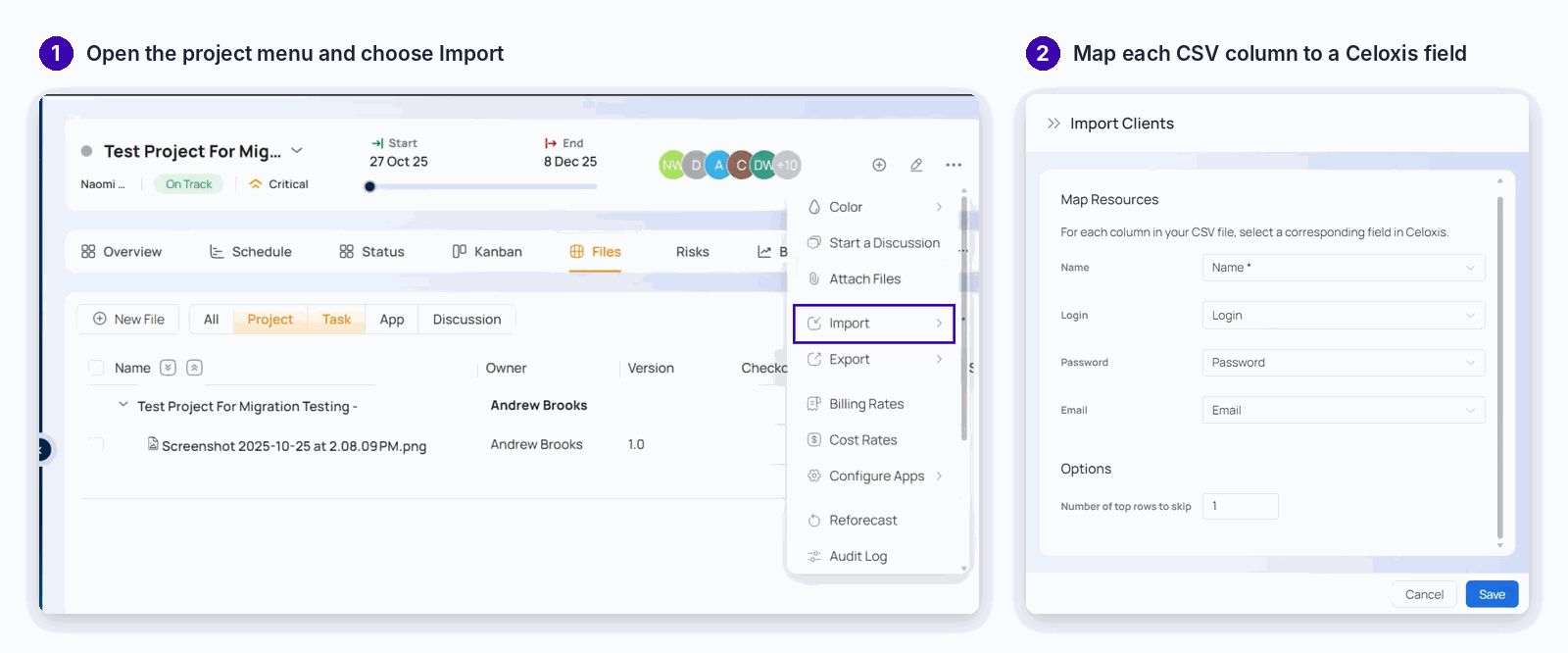Screen dimensions: 1568x653
Task: Click the sort descending icon next to Name
Action: tap(169, 368)
